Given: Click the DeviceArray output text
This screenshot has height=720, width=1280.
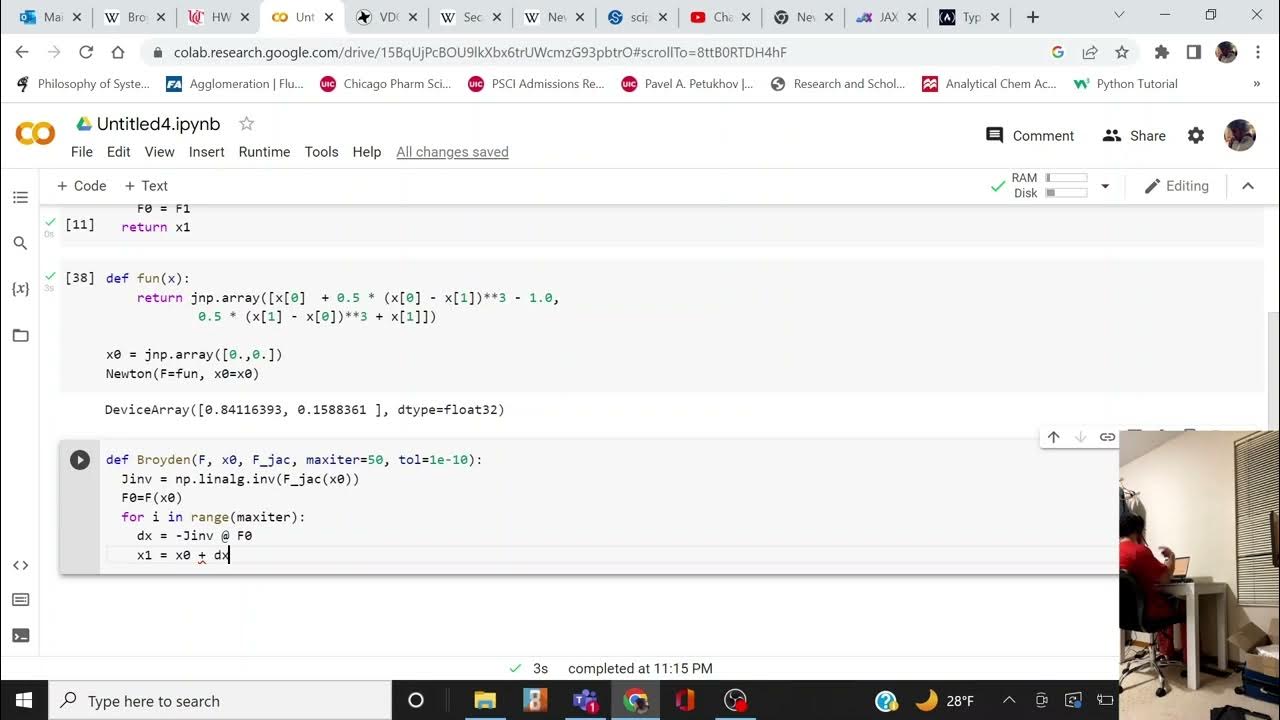Looking at the screenshot, I should (x=305, y=410).
